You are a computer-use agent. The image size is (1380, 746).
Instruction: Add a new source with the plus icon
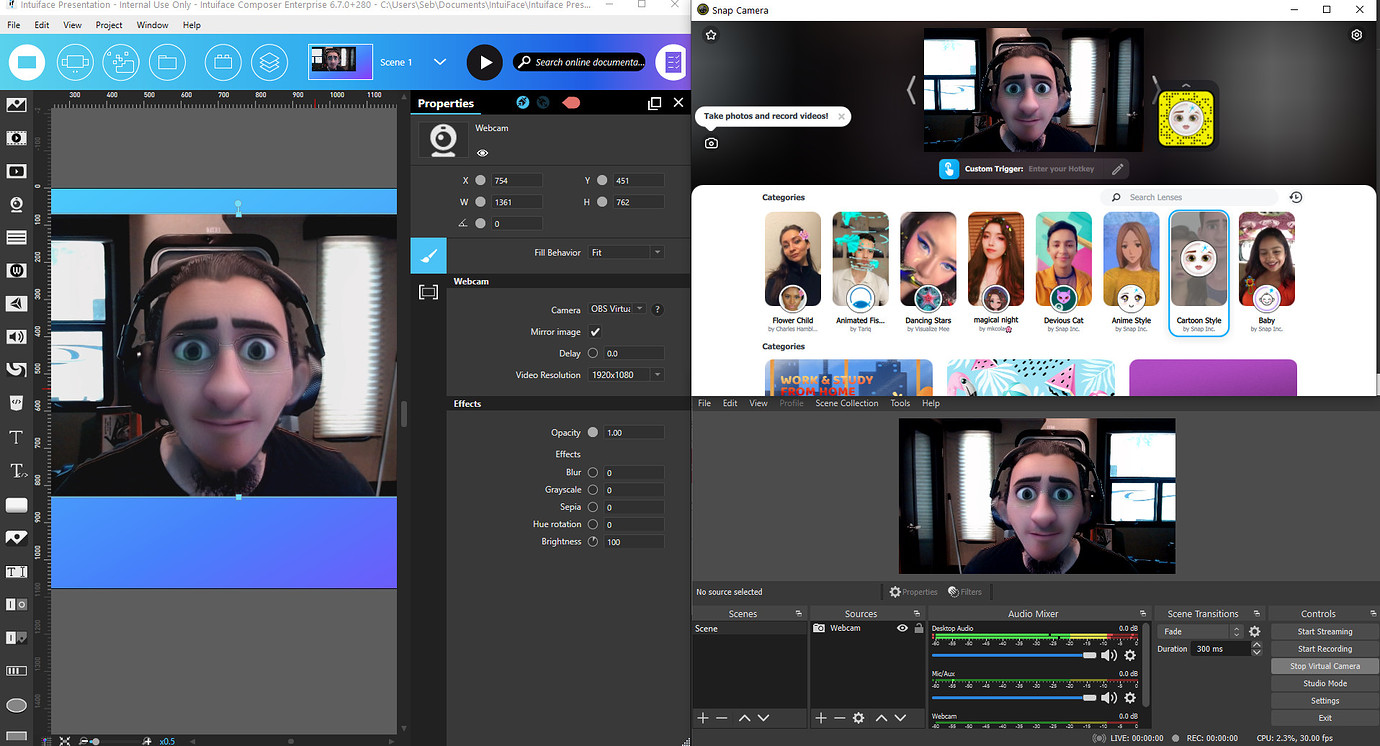coord(820,717)
